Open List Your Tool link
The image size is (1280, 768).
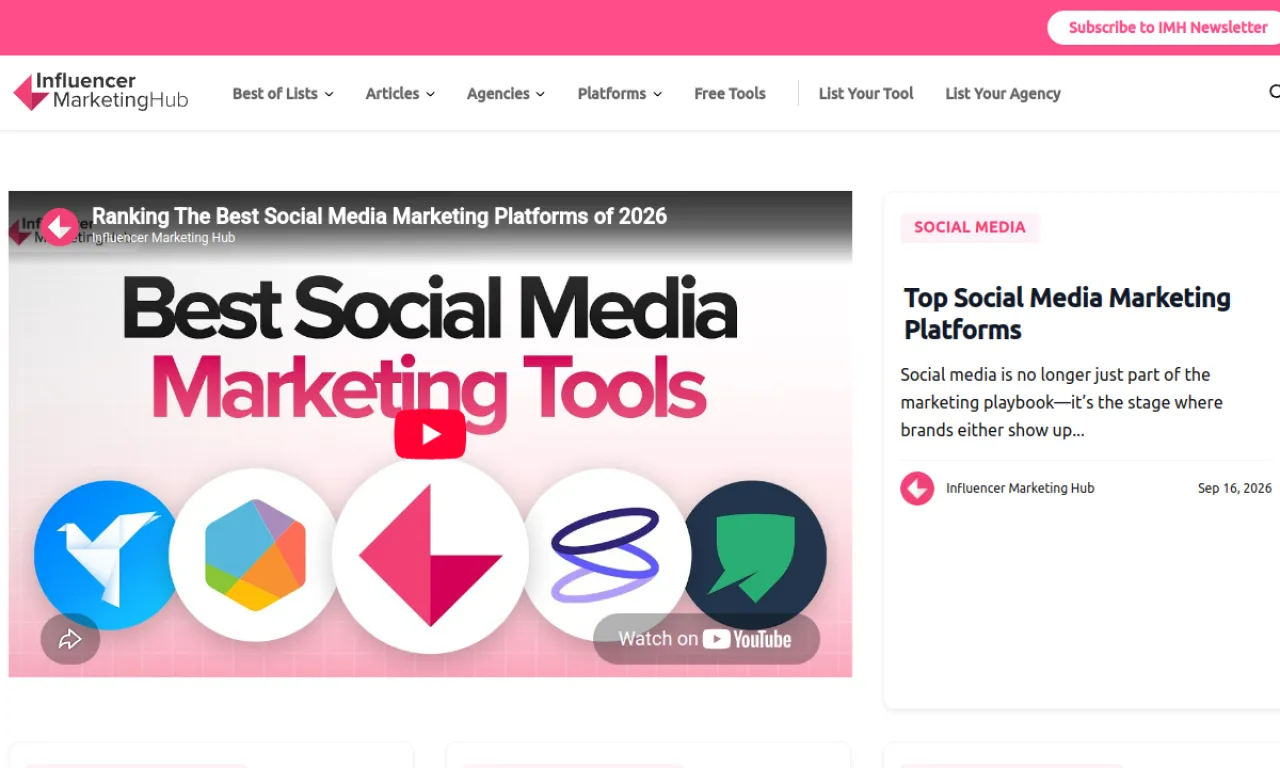click(x=866, y=93)
